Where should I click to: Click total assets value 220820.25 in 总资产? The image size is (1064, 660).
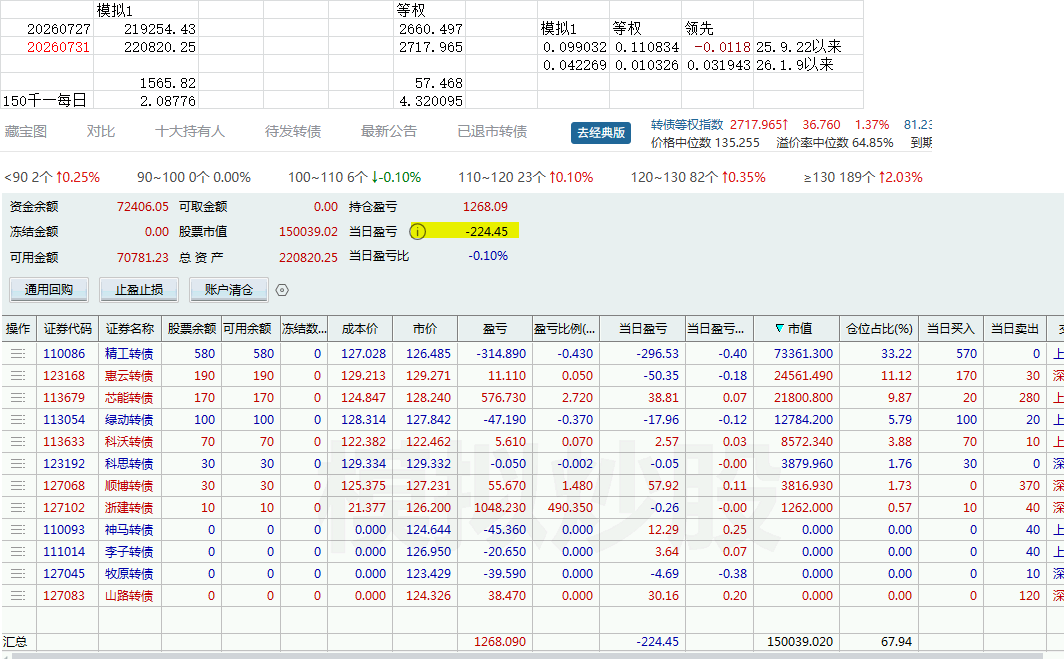(308, 257)
